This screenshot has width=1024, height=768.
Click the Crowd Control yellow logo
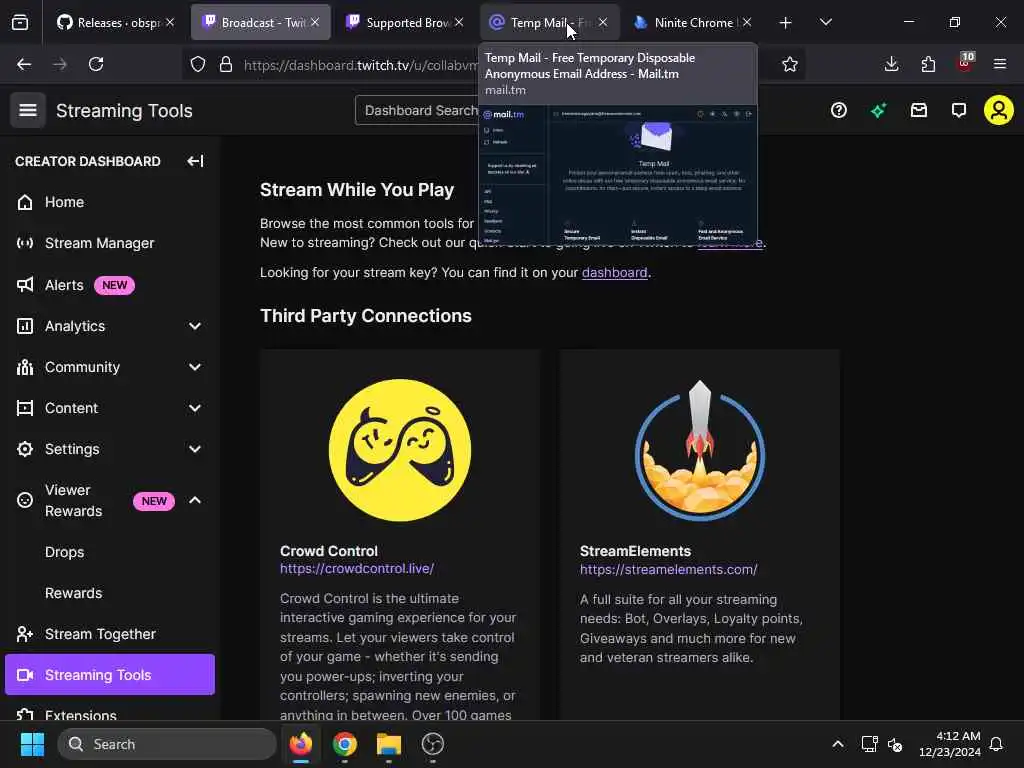[400, 450]
